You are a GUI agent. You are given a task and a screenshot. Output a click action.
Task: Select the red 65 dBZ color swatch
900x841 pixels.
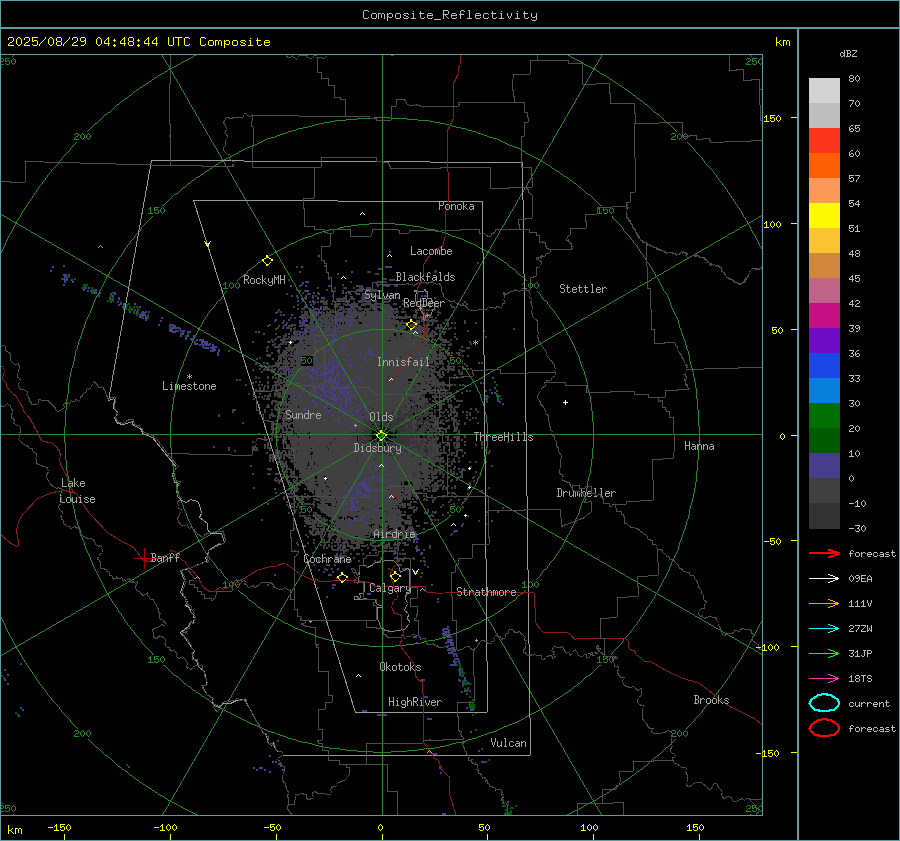click(824, 140)
